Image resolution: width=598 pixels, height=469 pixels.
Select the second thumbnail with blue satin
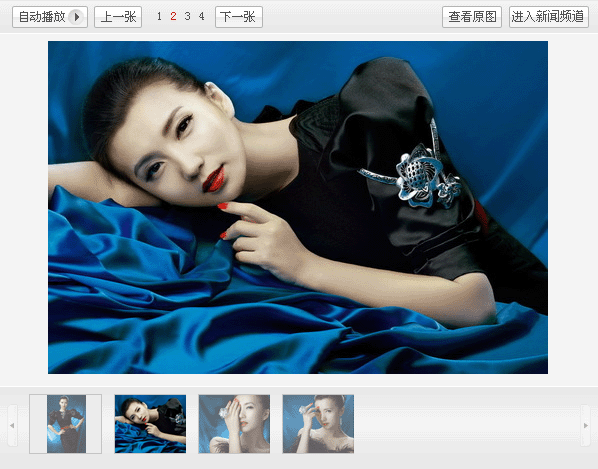point(150,424)
